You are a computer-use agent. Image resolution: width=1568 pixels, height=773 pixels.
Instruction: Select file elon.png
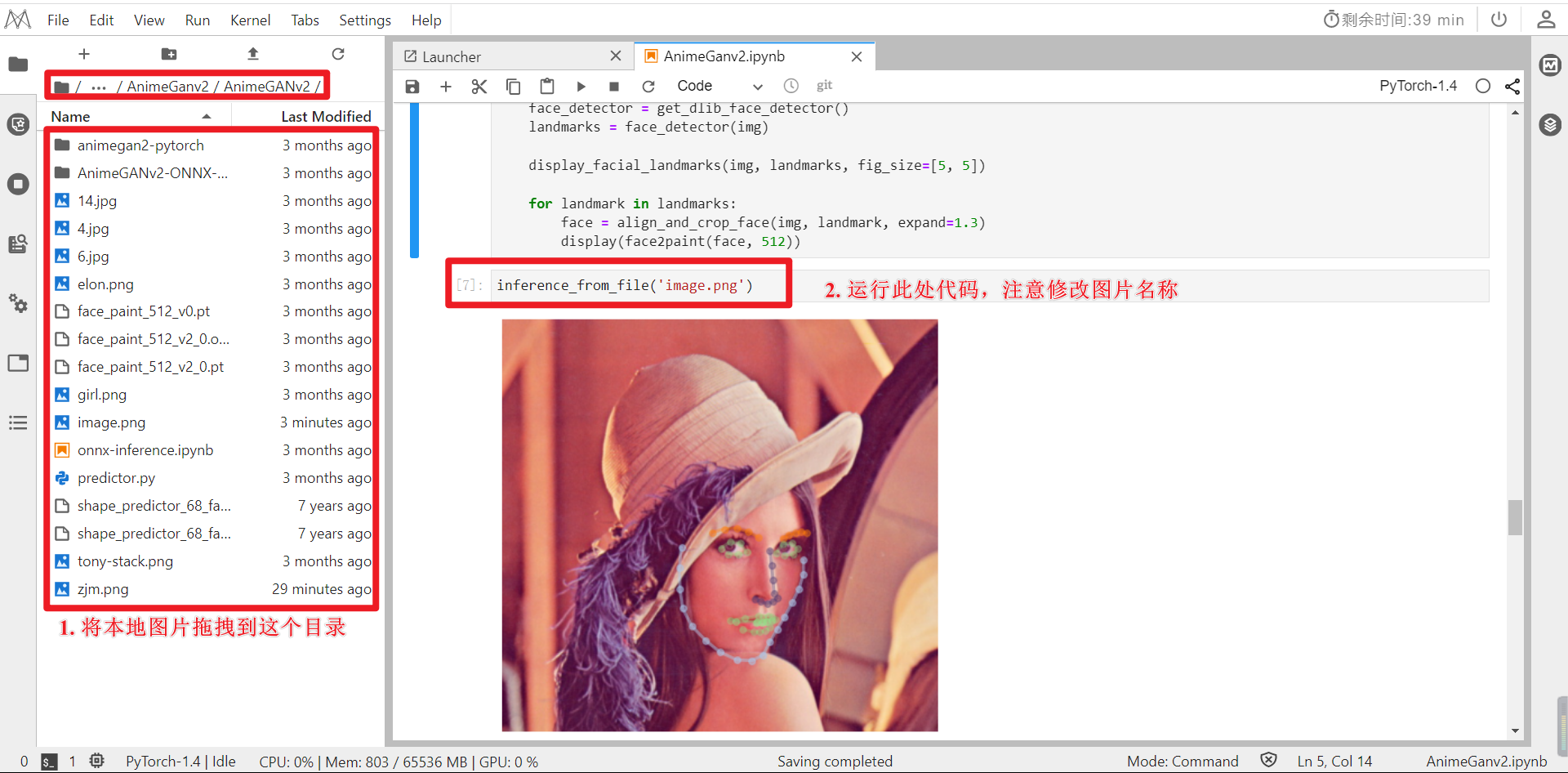[x=212, y=284]
